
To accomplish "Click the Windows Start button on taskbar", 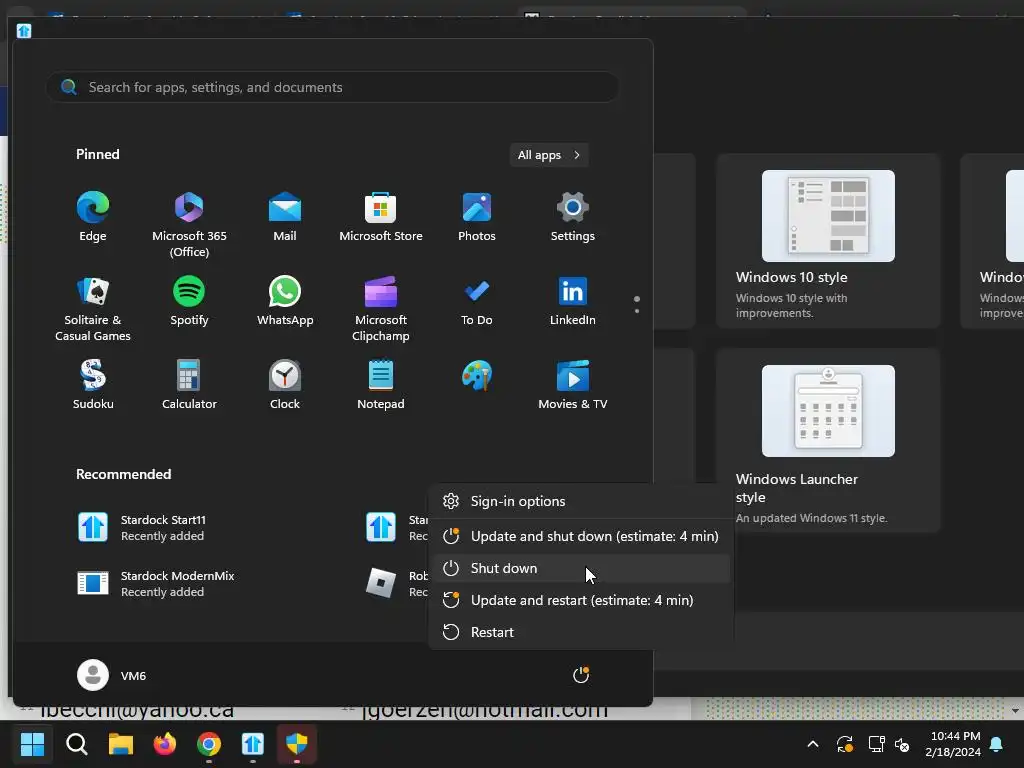I will [32, 744].
